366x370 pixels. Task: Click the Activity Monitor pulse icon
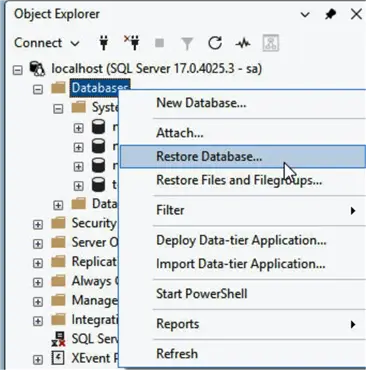[243, 43]
